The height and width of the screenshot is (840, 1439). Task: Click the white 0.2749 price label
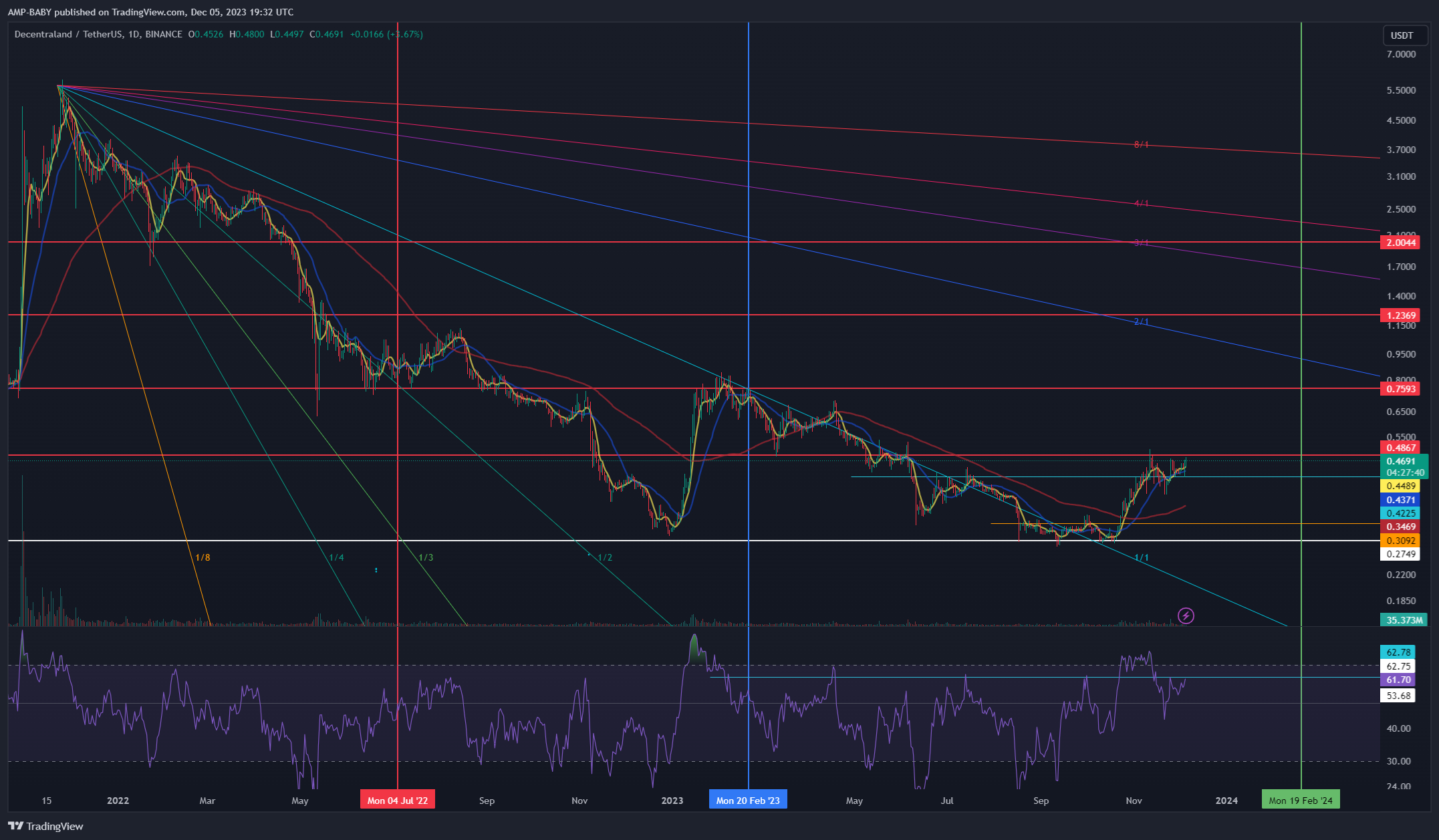tap(1400, 554)
